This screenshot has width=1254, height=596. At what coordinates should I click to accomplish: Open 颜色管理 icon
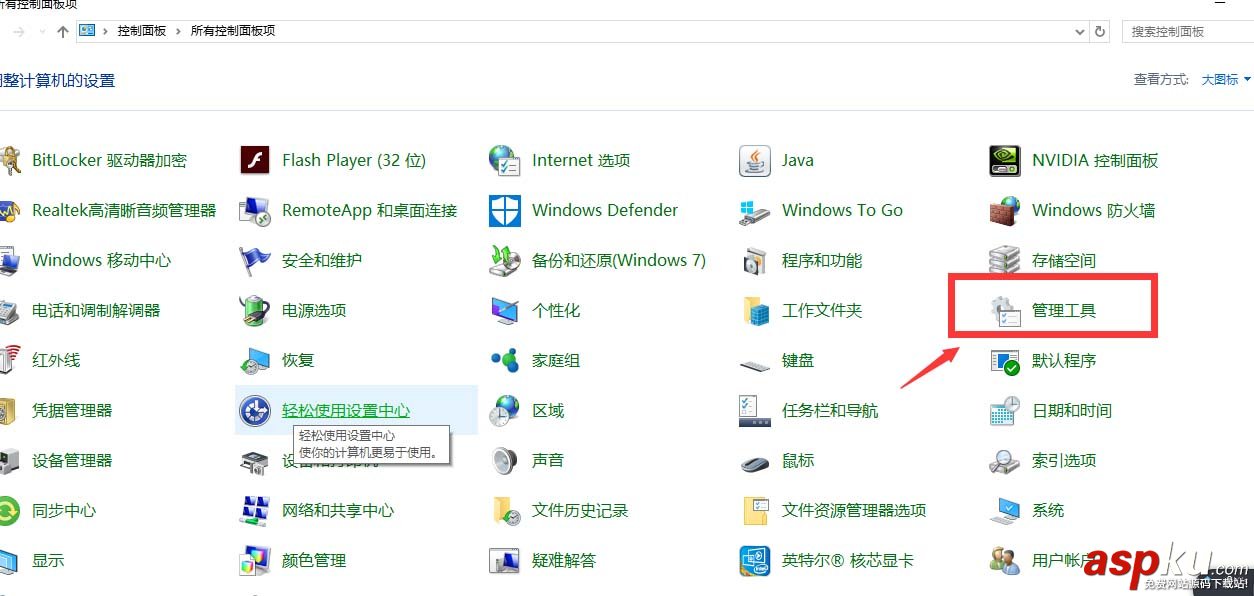255,560
